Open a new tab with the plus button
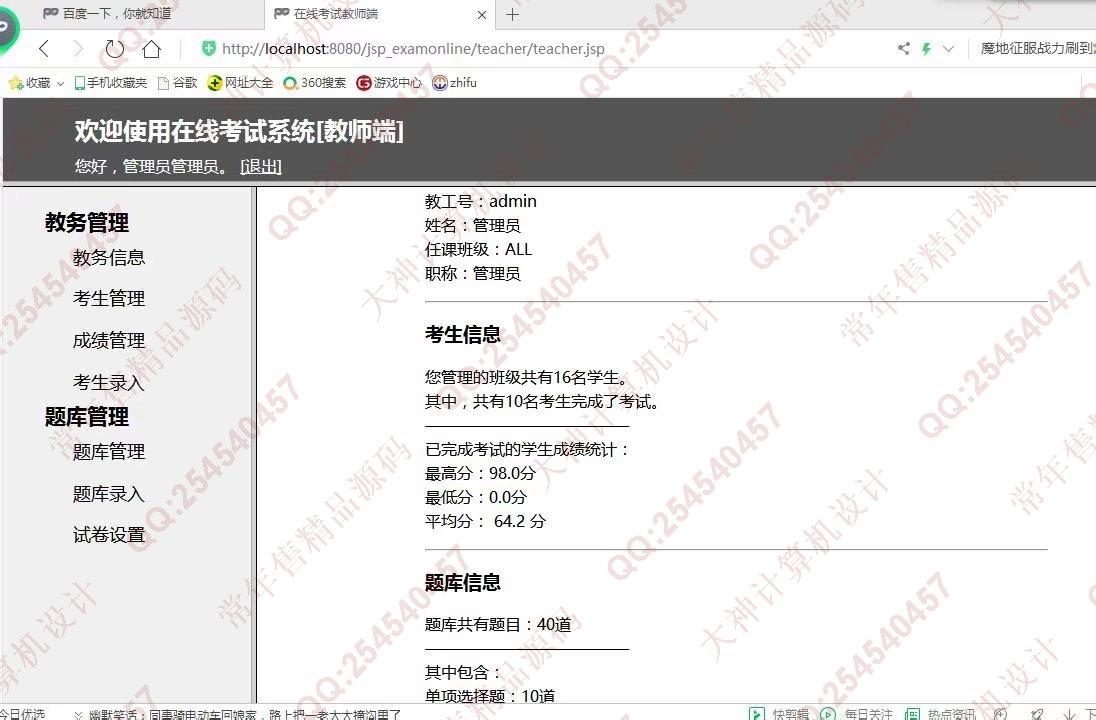Viewport: 1096px width, 720px height. coord(512,14)
